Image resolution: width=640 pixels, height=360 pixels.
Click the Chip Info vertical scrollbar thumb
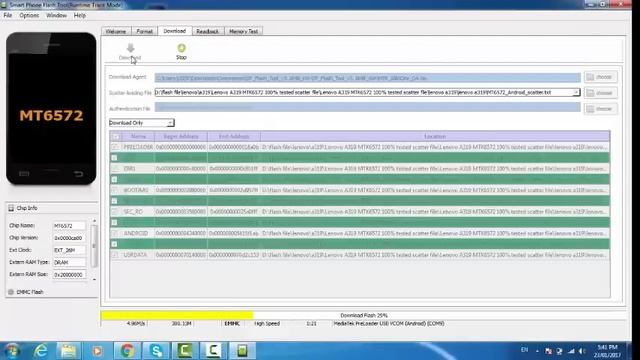click(x=94, y=246)
